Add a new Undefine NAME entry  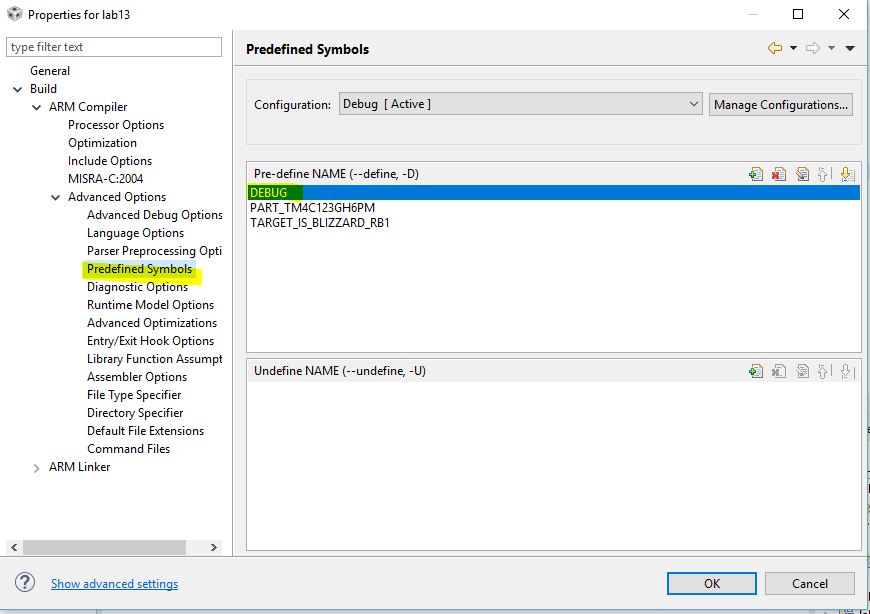click(756, 371)
